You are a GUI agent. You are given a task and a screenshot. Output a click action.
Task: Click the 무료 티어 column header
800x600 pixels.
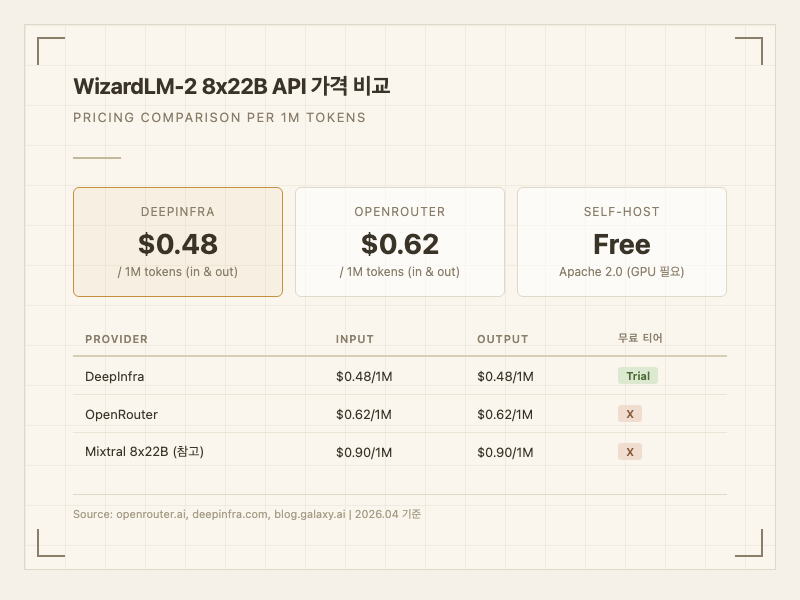[640, 339]
